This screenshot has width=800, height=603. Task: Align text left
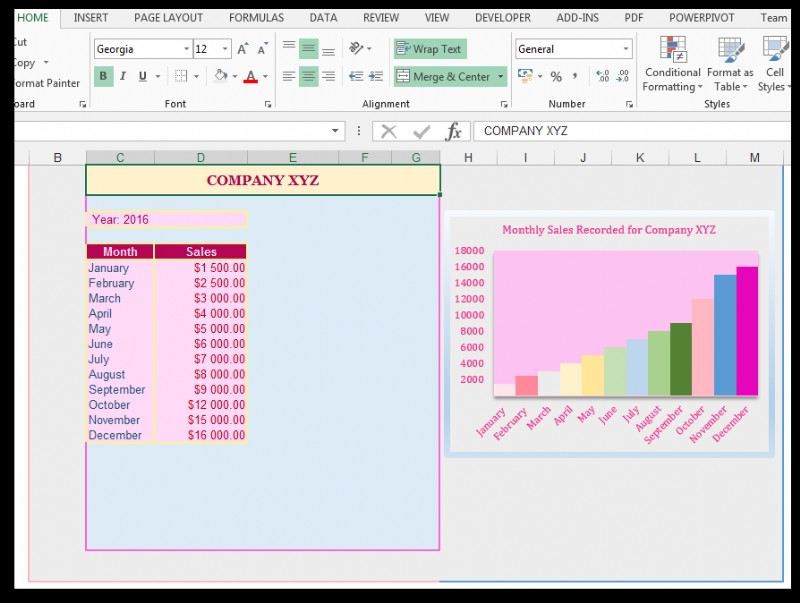pyautogui.click(x=289, y=77)
